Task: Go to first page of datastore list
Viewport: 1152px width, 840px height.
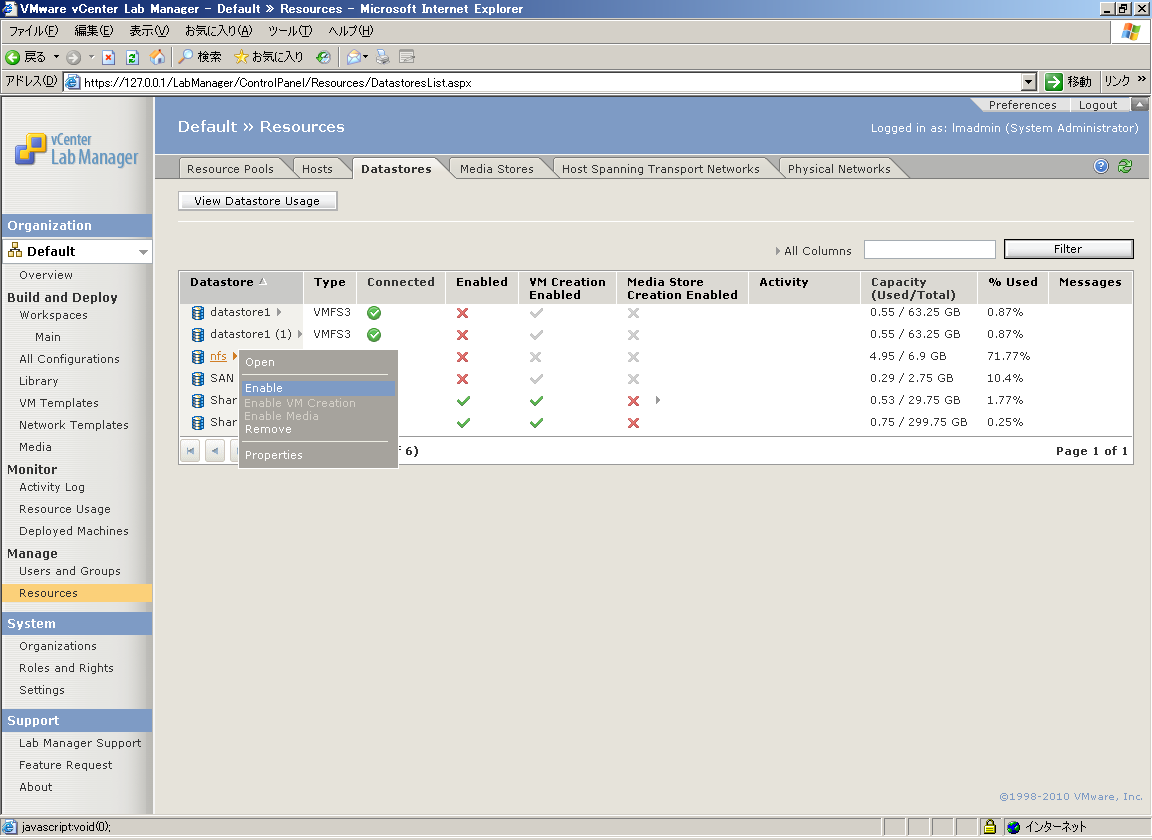Action: (191, 450)
